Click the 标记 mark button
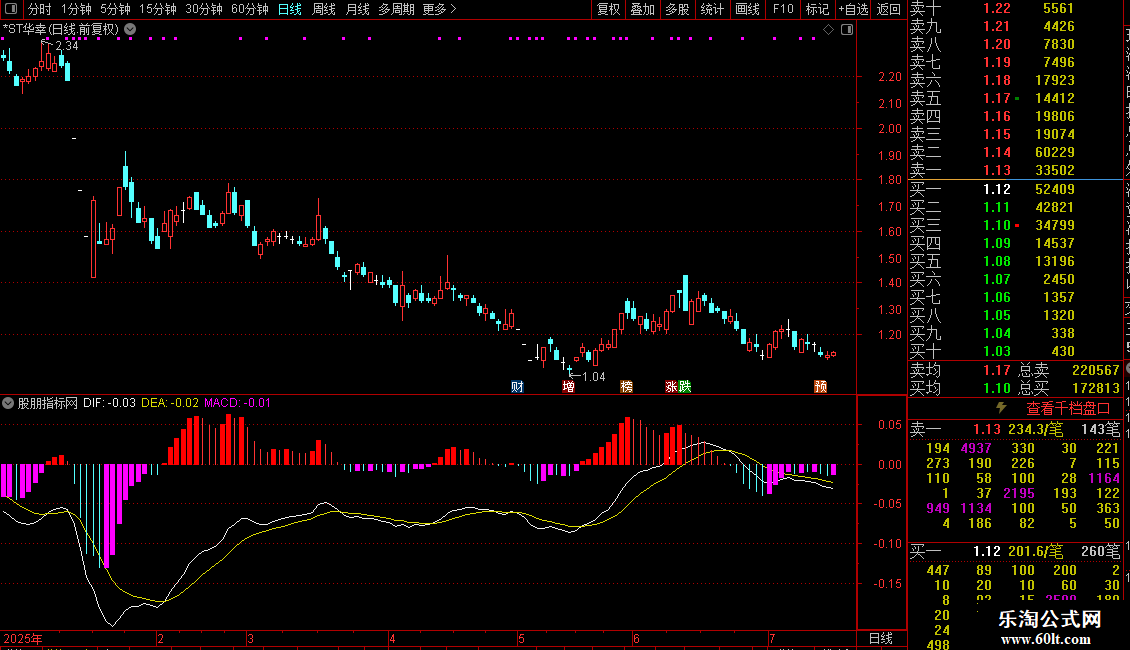This screenshot has height=650, width=1130. [817, 9]
